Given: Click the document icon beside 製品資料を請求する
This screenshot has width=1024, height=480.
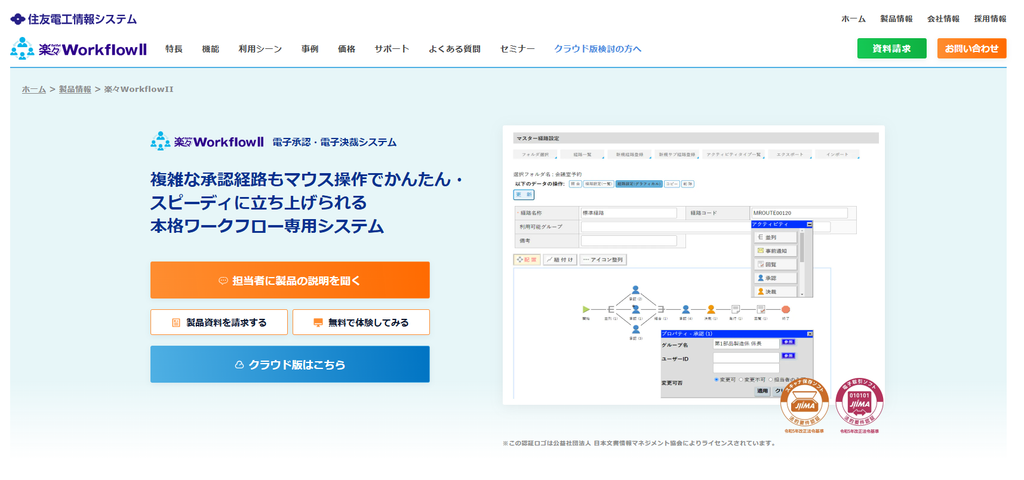Looking at the screenshot, I should 176,323.
